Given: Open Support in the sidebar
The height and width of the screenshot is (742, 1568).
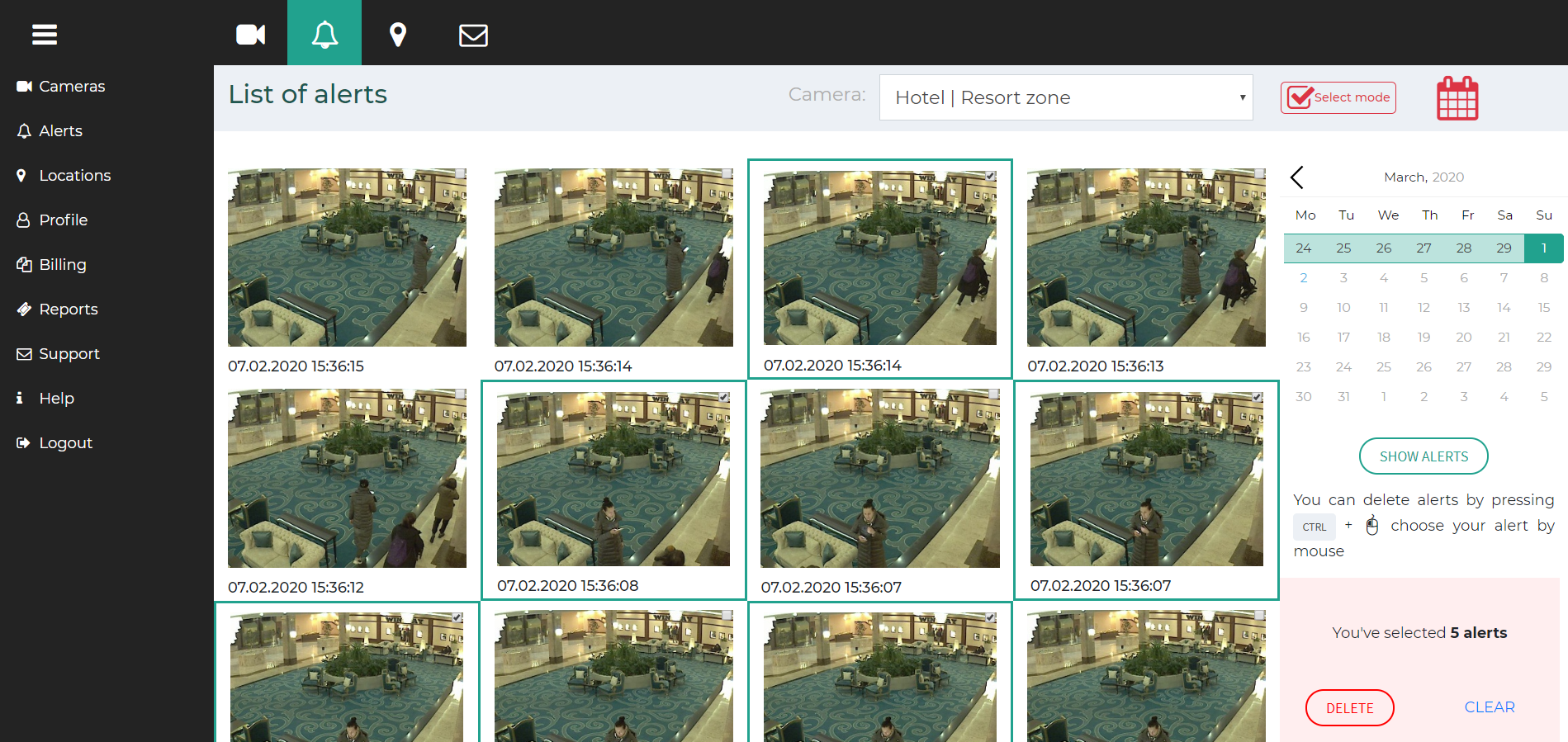Looking at the screenshot, I should coord(58,353).
